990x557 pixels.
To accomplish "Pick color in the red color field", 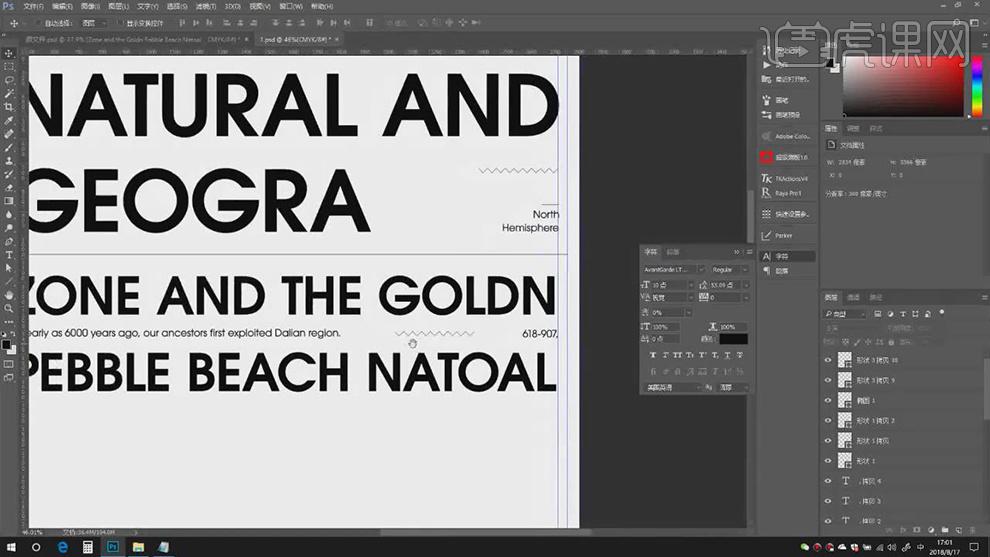I will point(904,86).
